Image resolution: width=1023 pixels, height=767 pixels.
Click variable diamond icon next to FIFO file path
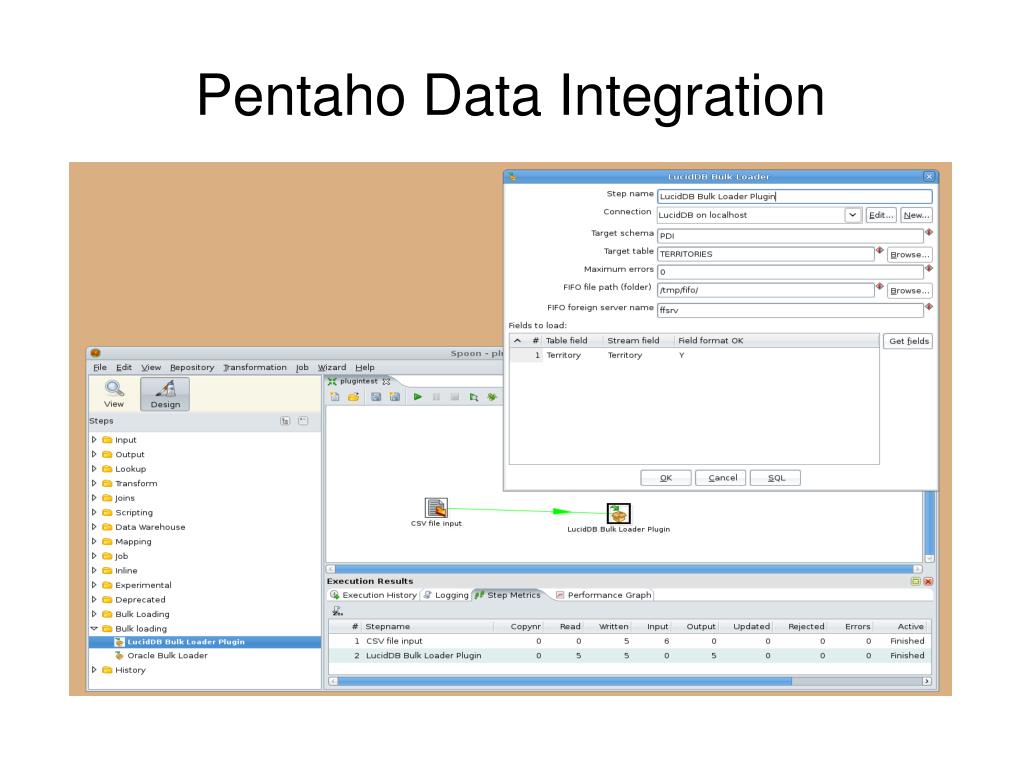click(879, 286)
